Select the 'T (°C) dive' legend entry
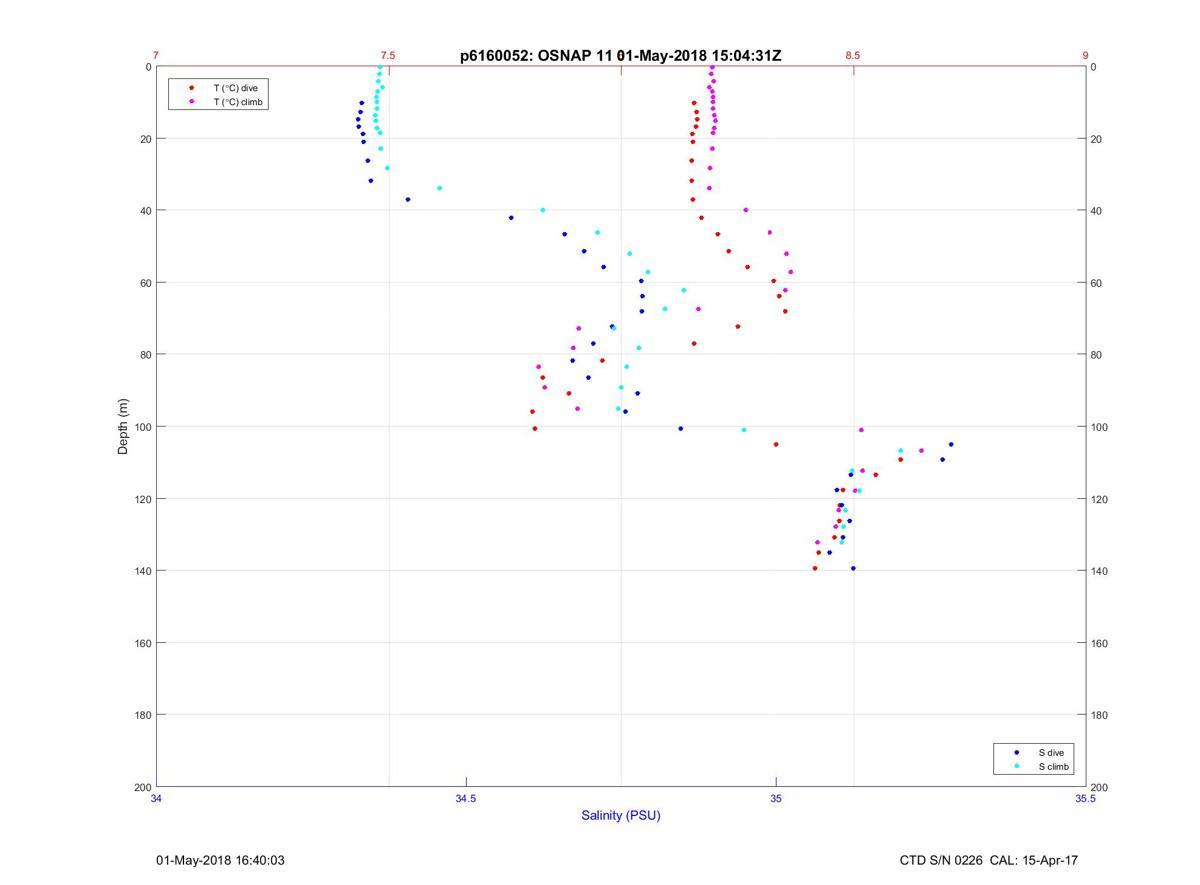This screenshot has width=1200, height=885. coord(235,88)
